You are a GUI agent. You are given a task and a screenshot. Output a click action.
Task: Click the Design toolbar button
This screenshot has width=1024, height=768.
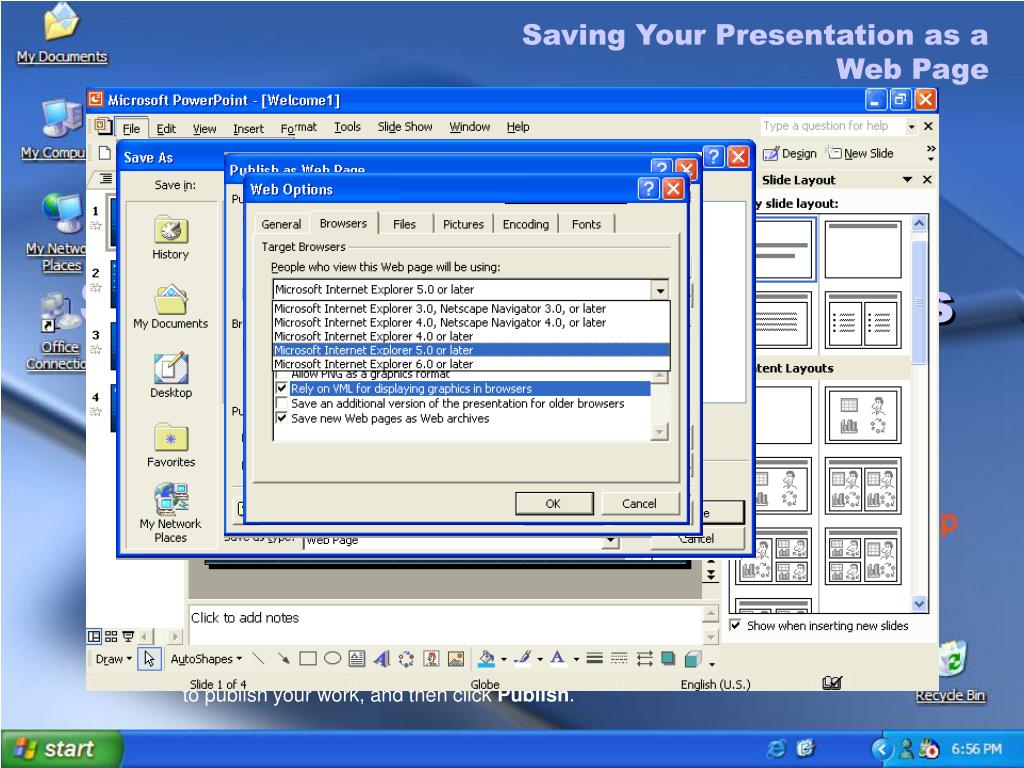[790, 153]
